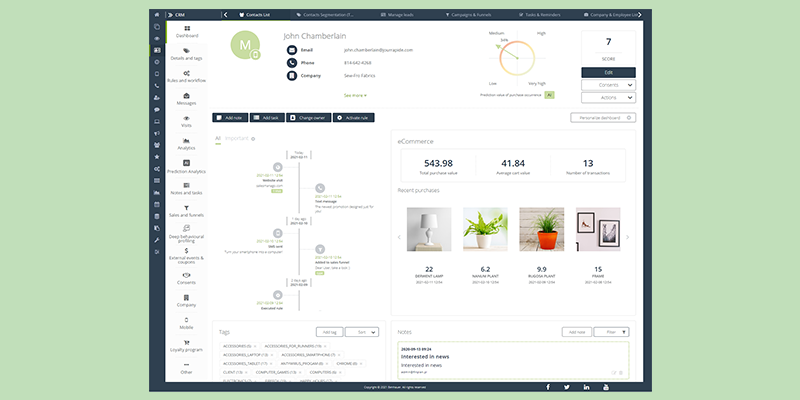Image resolution: width=800 pixels, height=400 pixels.
Task: Click the Facebook icon in the footer
Action: (x=547, y=386)
